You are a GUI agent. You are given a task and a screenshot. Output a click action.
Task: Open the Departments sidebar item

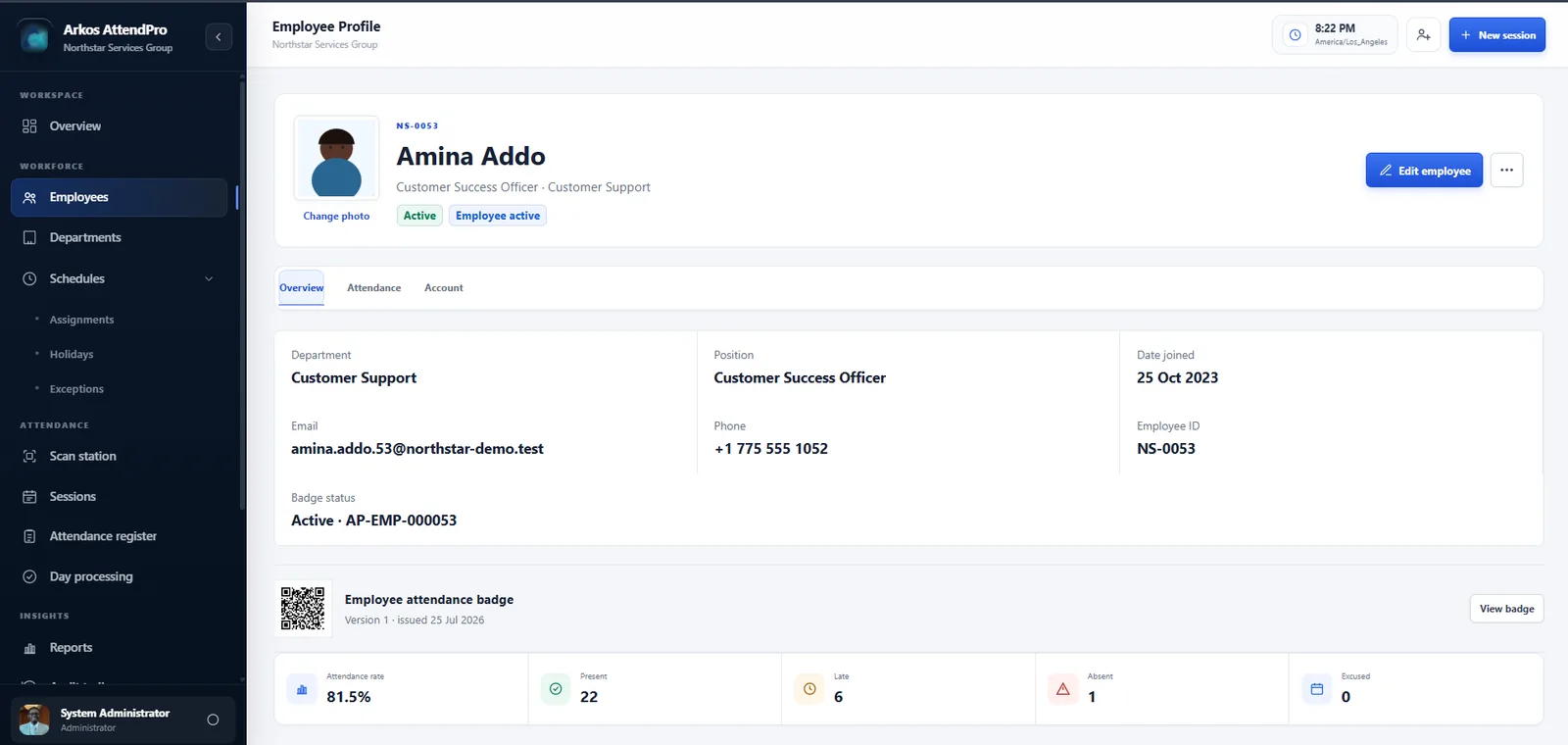pos(120,238)
